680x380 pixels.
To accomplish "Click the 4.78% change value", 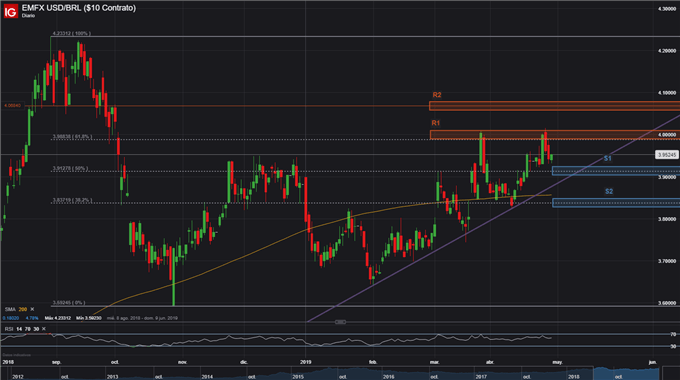I will 32,318.
